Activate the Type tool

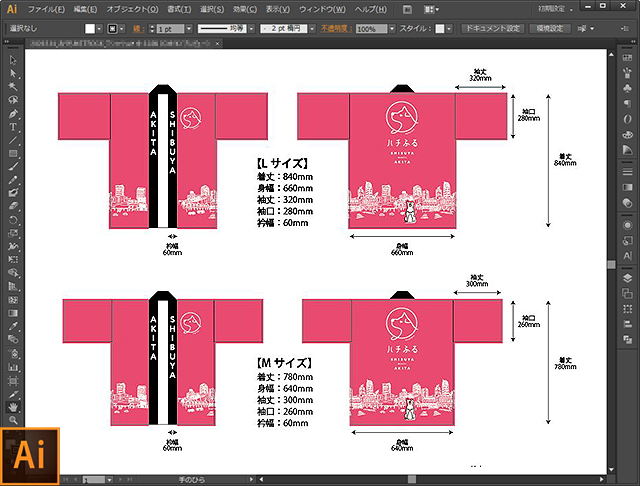pyautogui.click(x=13, y=127)
